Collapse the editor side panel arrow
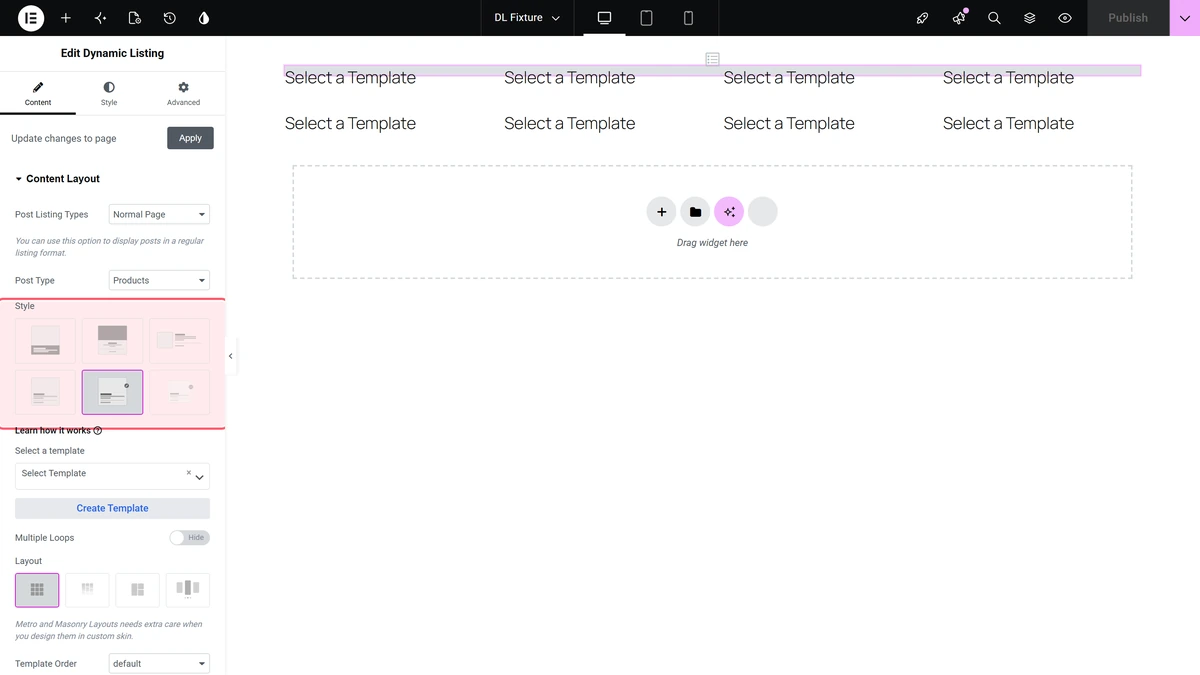This screenshot has height=675, width=1200. coord(231,356)
